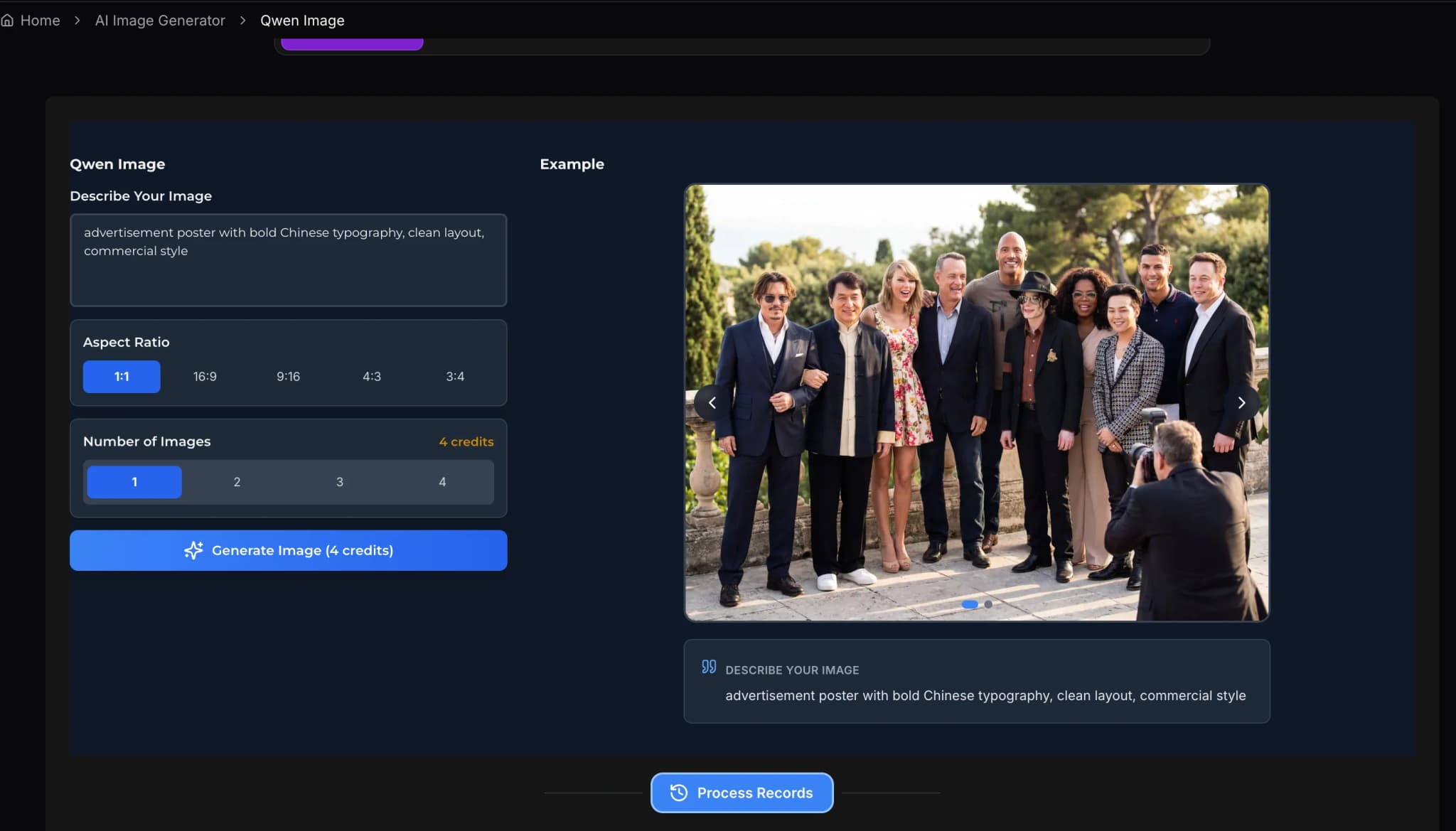Set aspect ratio to 4:3

[372, 377]
